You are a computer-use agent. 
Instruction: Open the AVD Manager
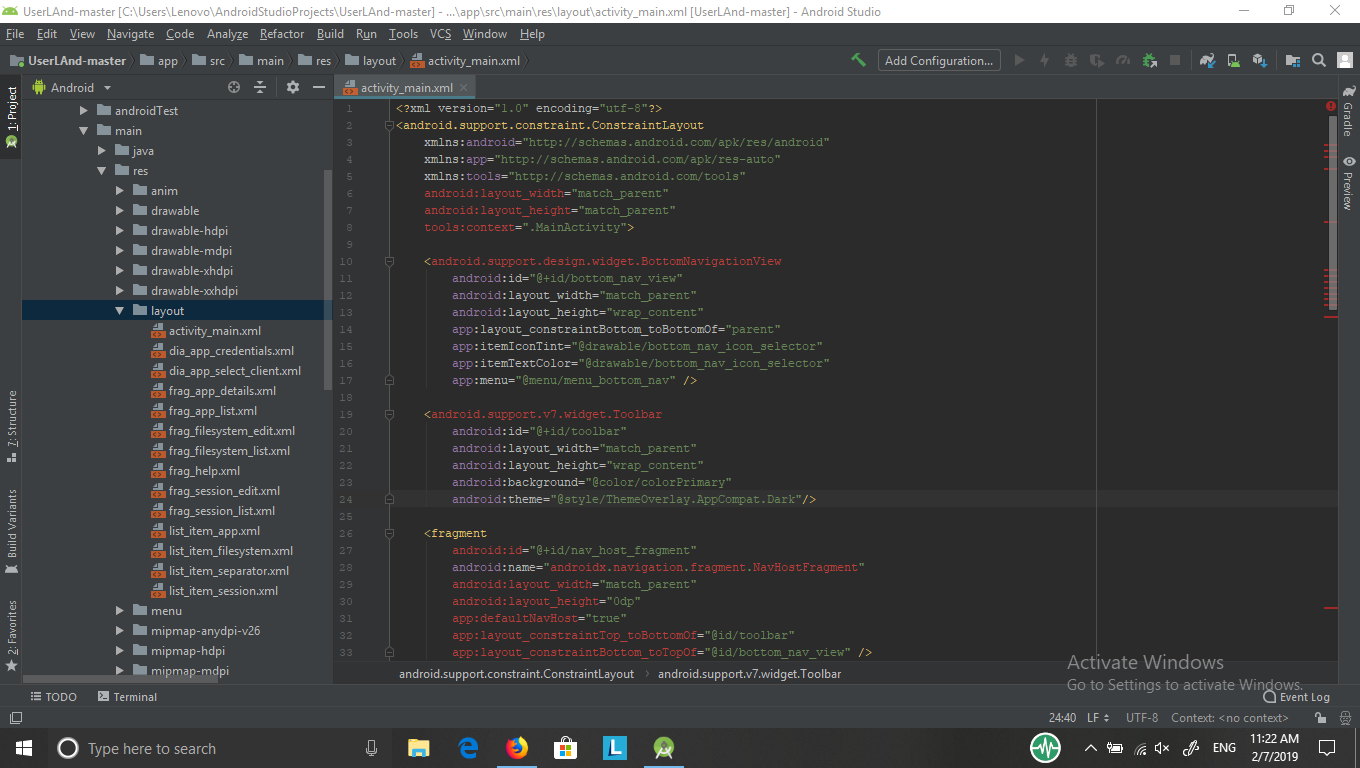point(1233,61)
